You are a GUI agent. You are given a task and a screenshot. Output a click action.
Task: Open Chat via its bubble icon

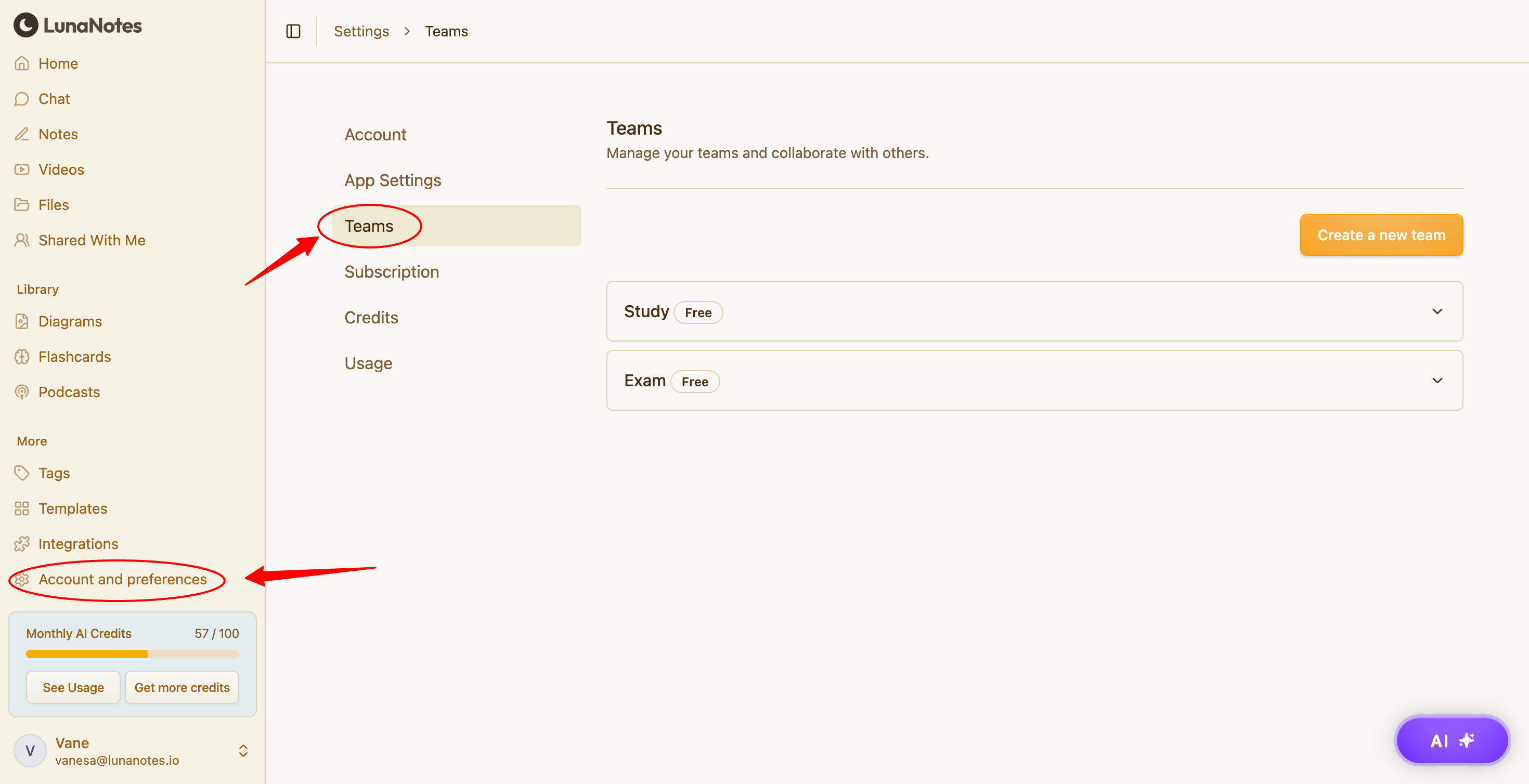(x=22, y=98)
